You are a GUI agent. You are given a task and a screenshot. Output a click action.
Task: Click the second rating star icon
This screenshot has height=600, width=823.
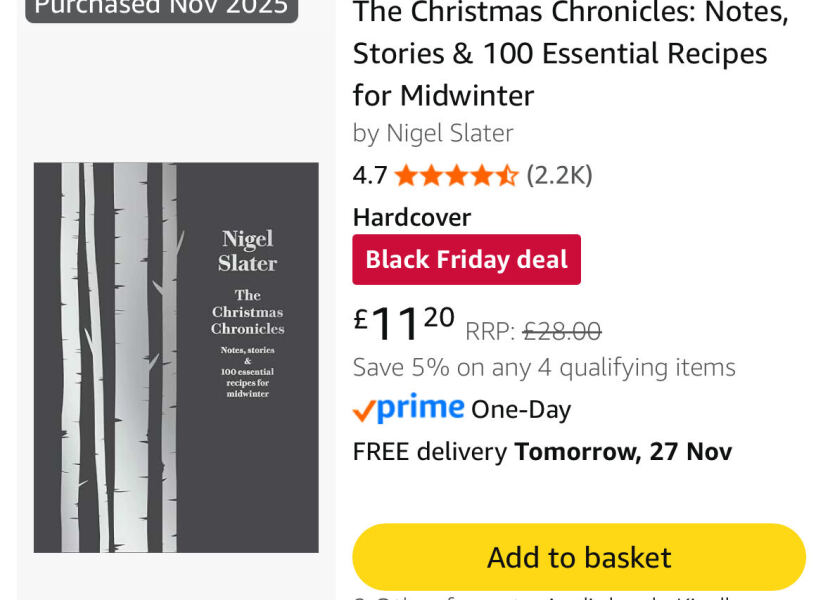click(432, 175)
